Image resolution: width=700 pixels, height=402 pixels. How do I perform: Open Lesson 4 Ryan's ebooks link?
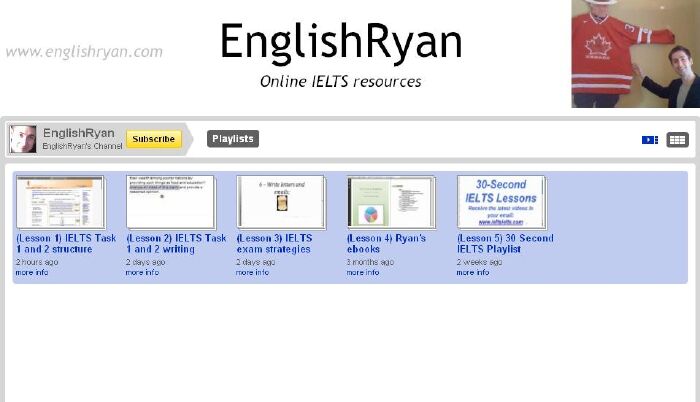[386, 243]
